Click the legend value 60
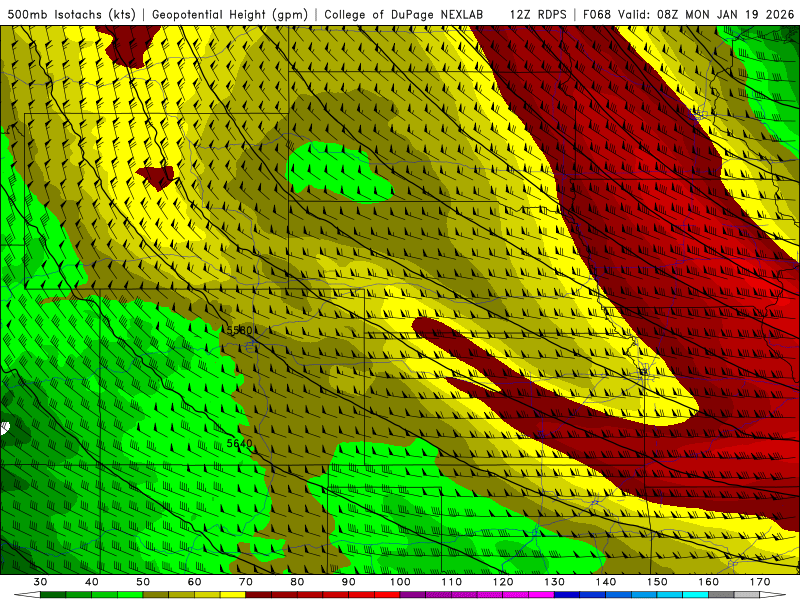 [x=194, y=582]
